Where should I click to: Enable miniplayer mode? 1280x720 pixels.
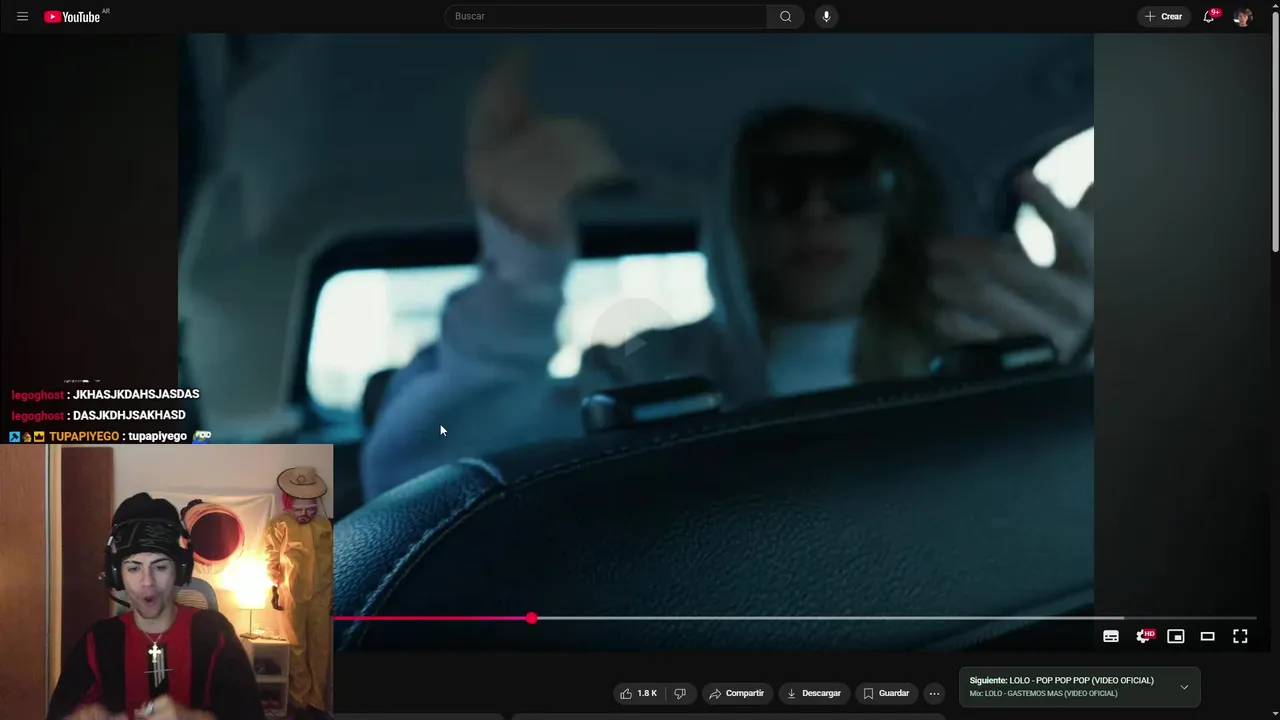1176,636
